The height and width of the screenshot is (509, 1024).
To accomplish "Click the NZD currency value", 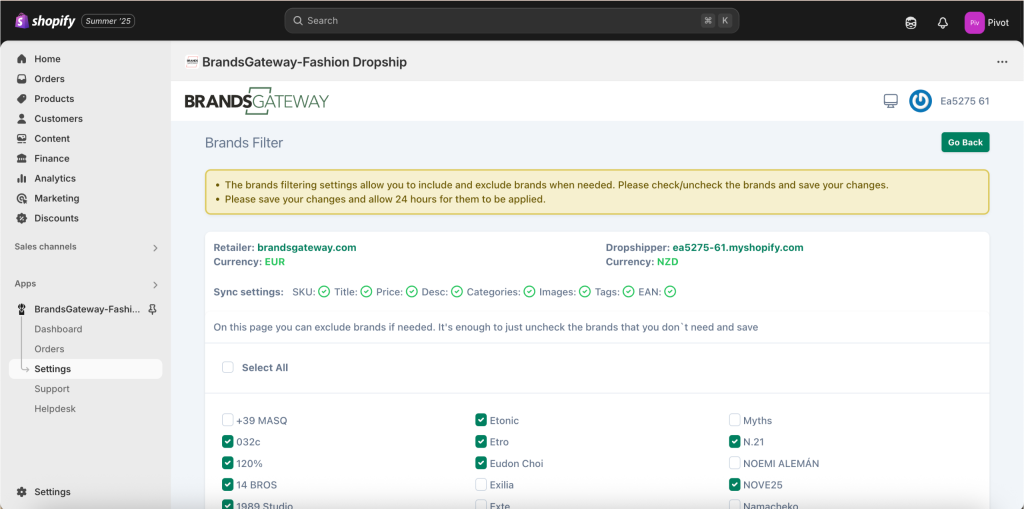I will (x=668, y=261).
